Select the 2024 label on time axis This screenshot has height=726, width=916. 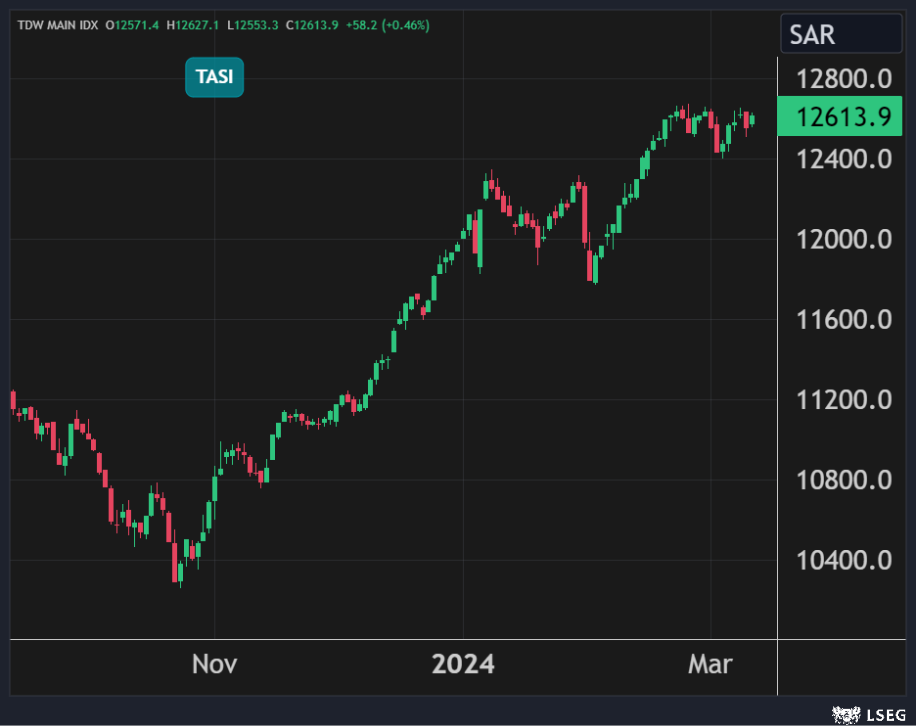pos(462,664)
